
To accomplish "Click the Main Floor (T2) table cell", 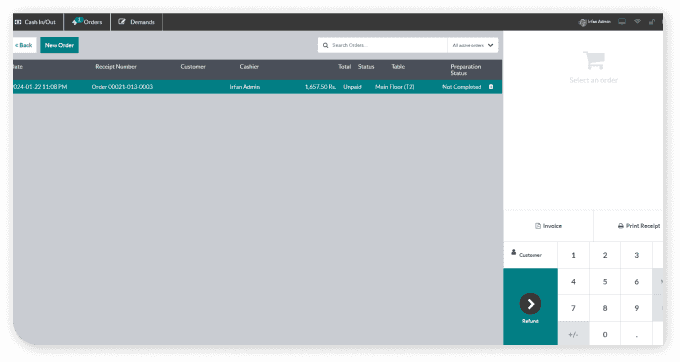I will point(395,87).
